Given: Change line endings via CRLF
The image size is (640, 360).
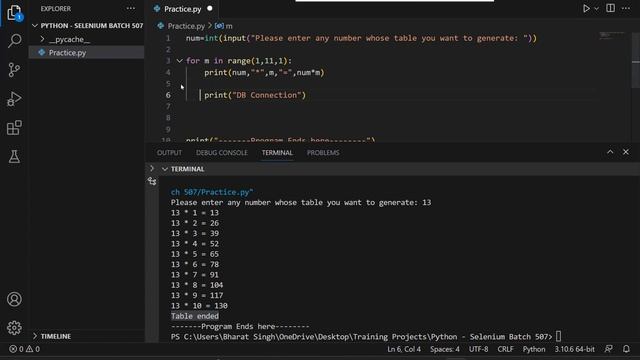Looking at the screenshot, I should (x=505, y=349).
